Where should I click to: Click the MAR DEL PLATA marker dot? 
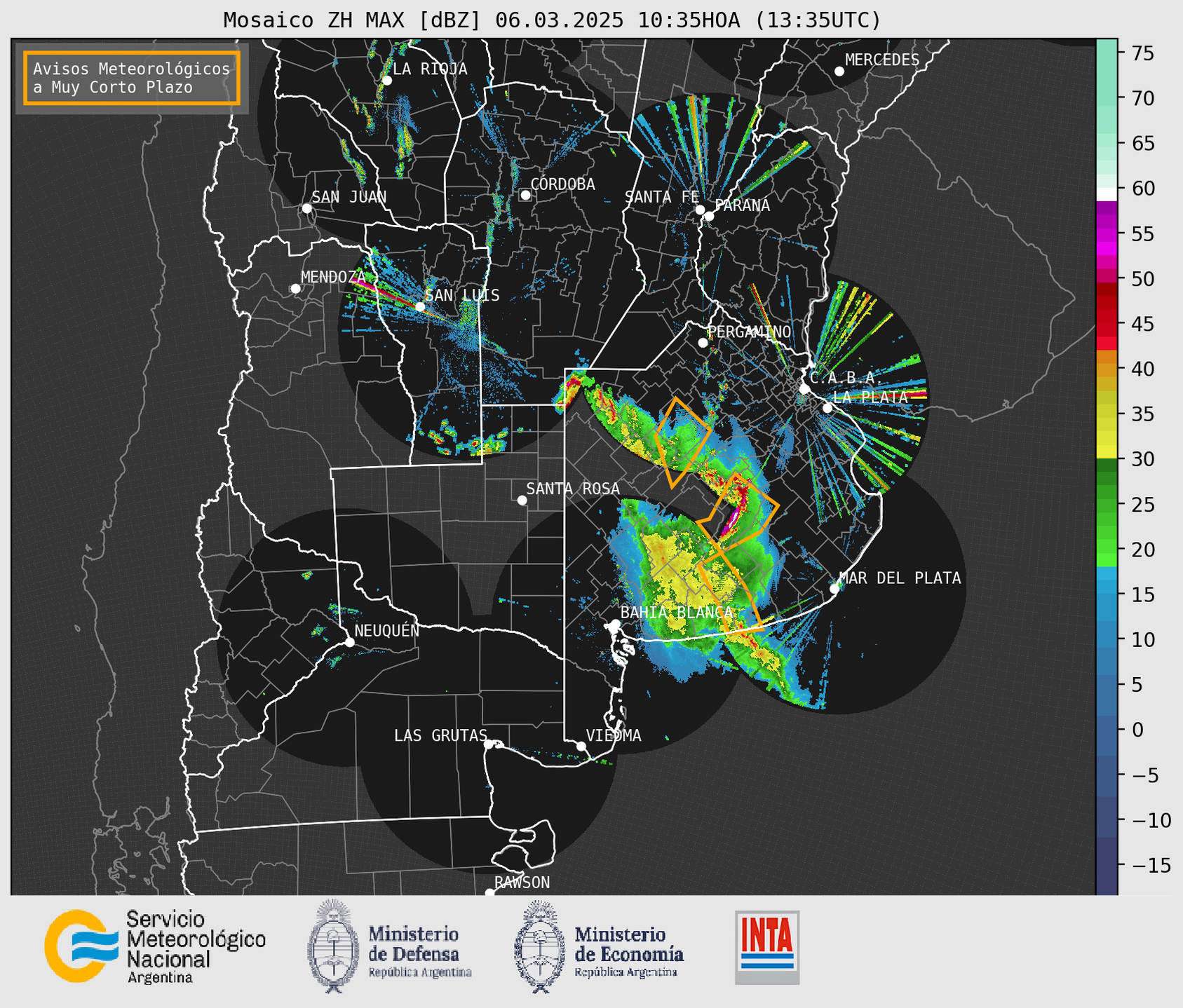click(x=834, y=589)
